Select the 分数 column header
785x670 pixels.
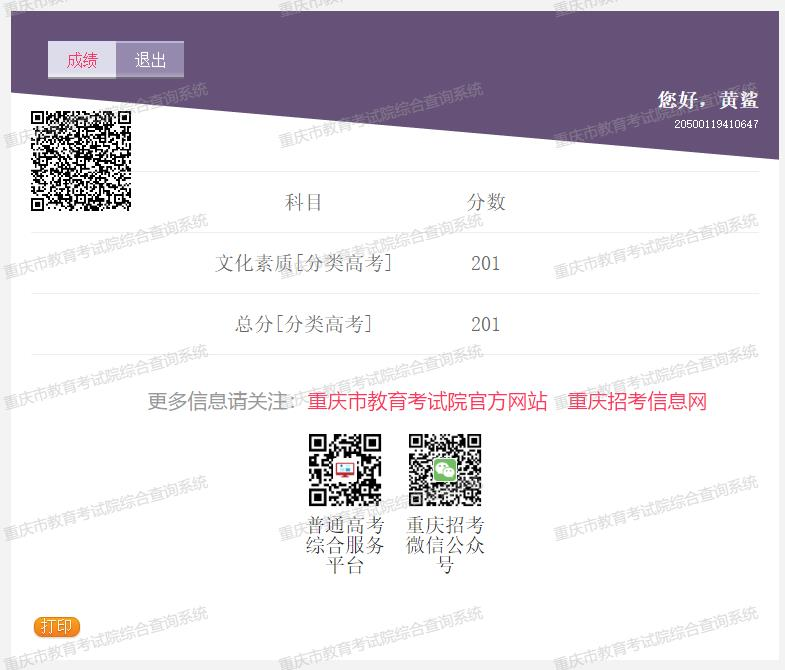486,202
